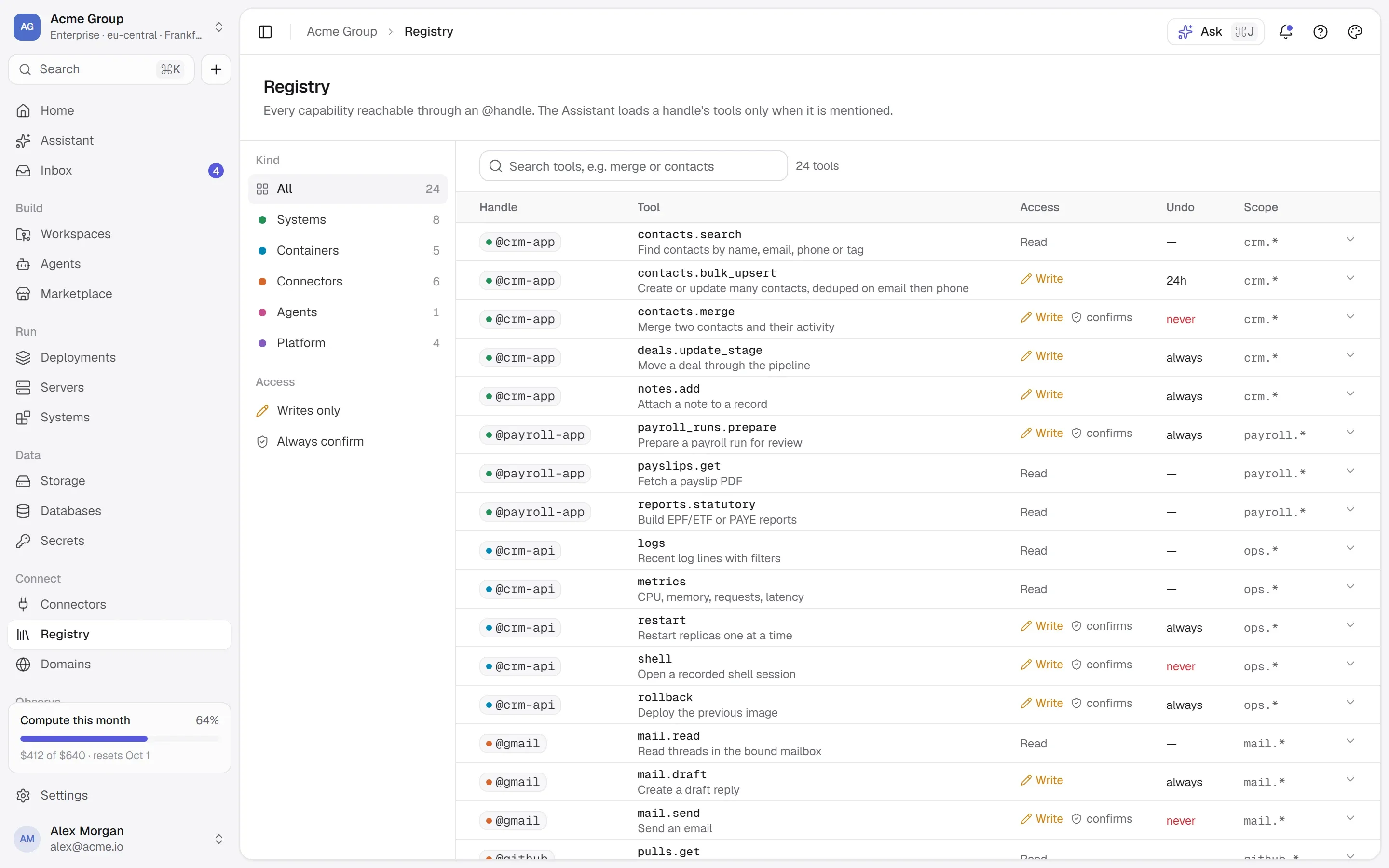1389x868 pixels.
Task: Open Inbox with 4 unread
Action: coord(120,171)
